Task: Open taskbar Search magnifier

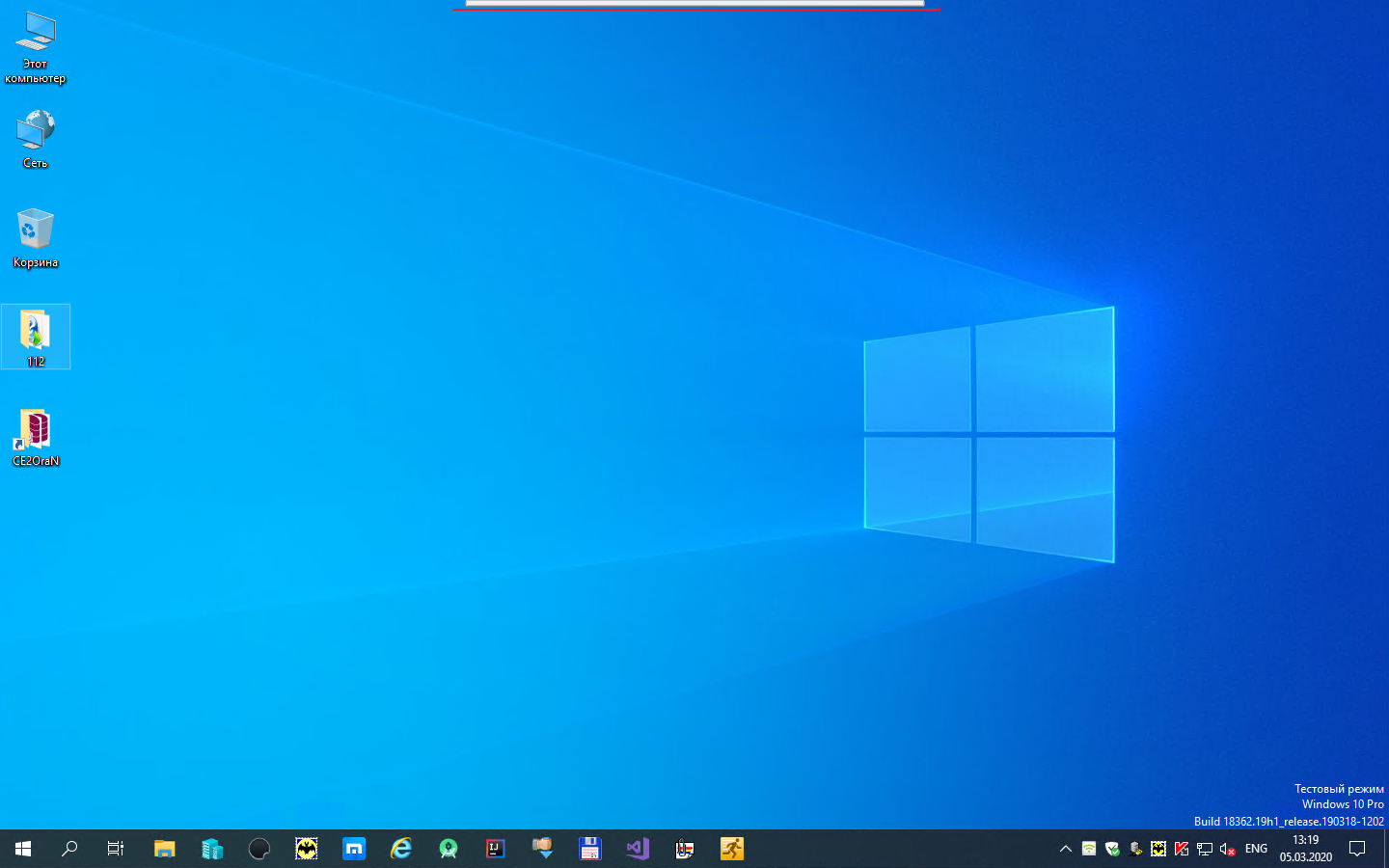Action: 69,849
